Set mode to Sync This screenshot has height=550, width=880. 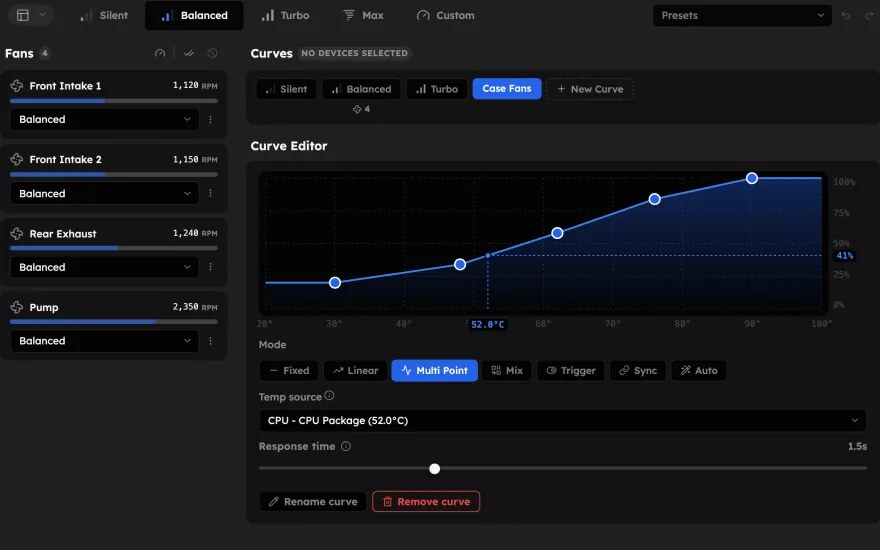(638, 370)
